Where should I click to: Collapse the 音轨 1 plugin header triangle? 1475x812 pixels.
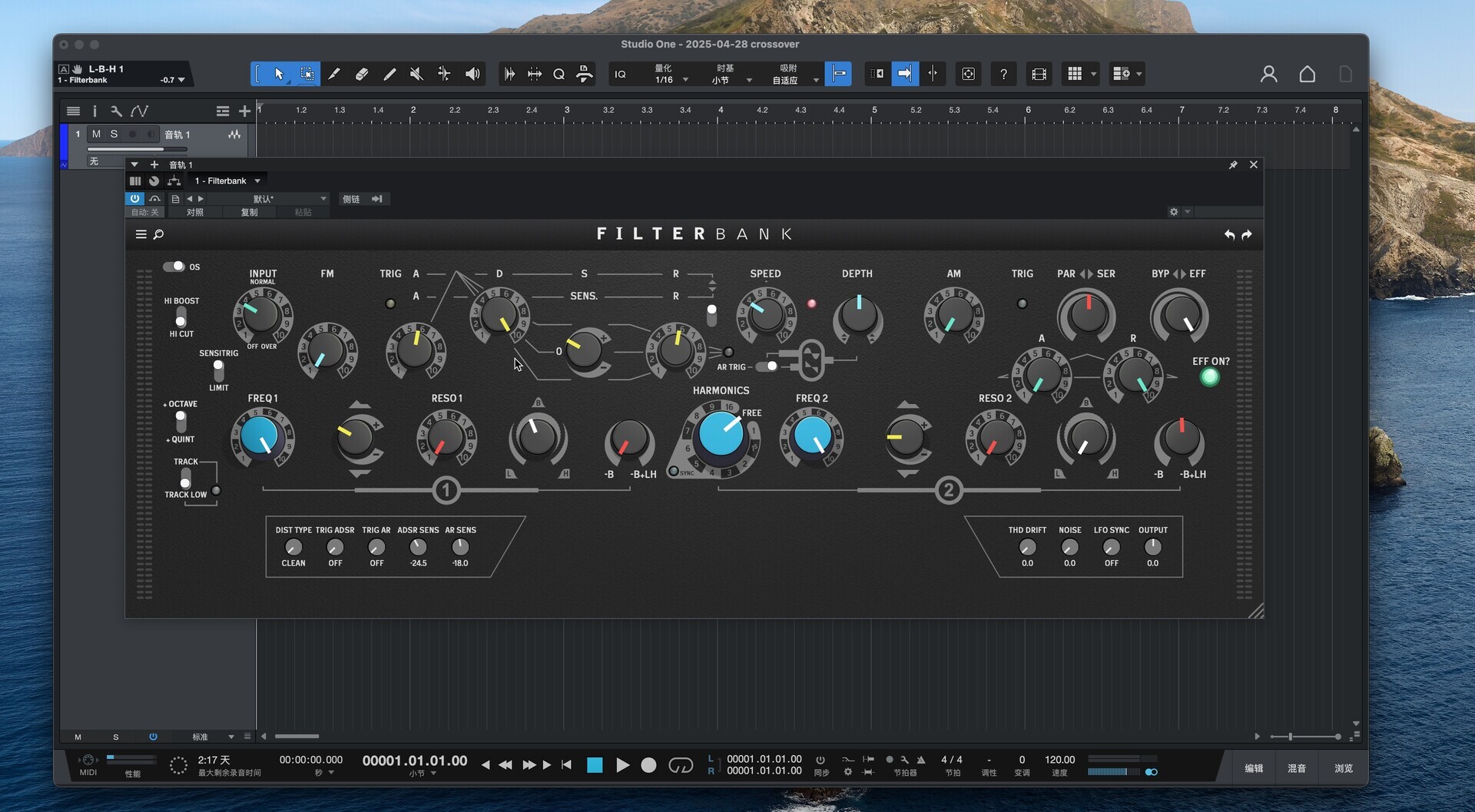tap(134, 164)
